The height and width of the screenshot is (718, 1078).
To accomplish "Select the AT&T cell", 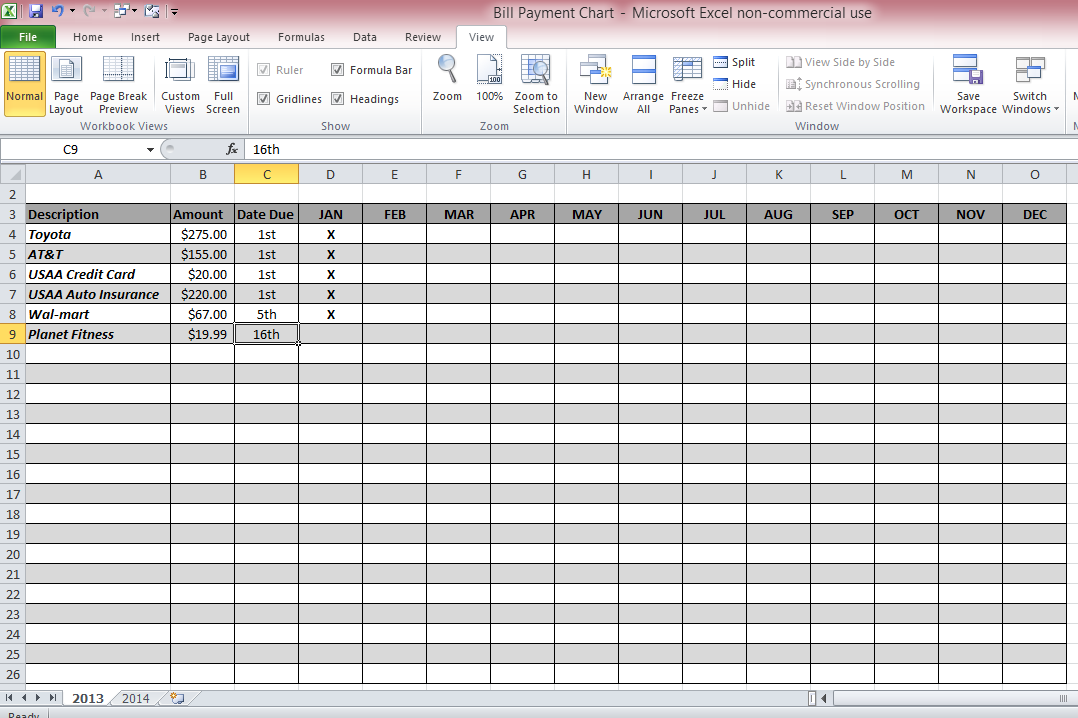I will 98,254.
